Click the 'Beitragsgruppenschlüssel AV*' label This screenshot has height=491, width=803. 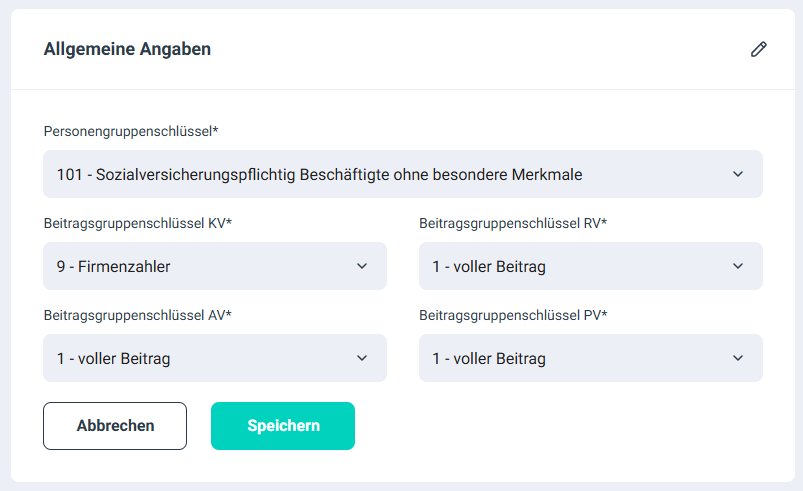click(137, 315)
